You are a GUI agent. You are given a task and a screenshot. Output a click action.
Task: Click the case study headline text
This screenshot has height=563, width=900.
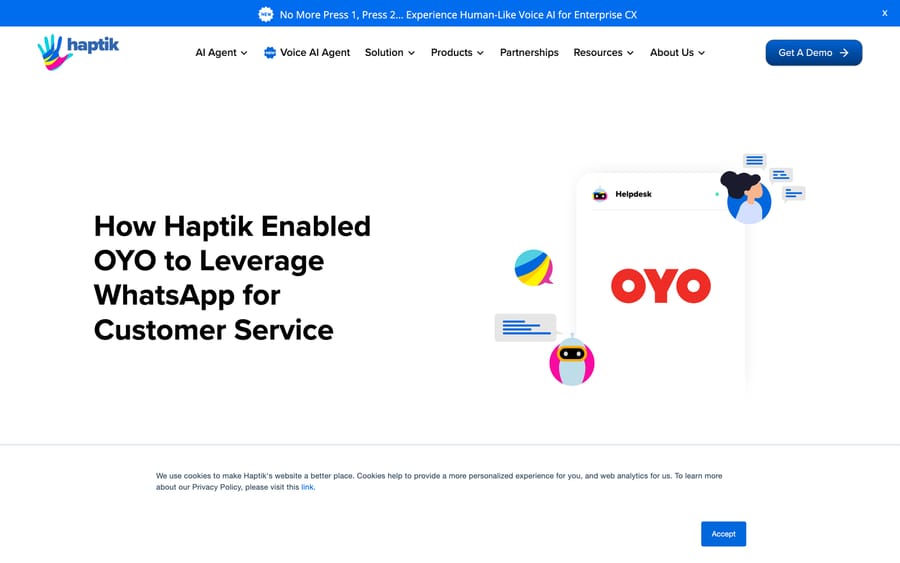pos(232,278)
